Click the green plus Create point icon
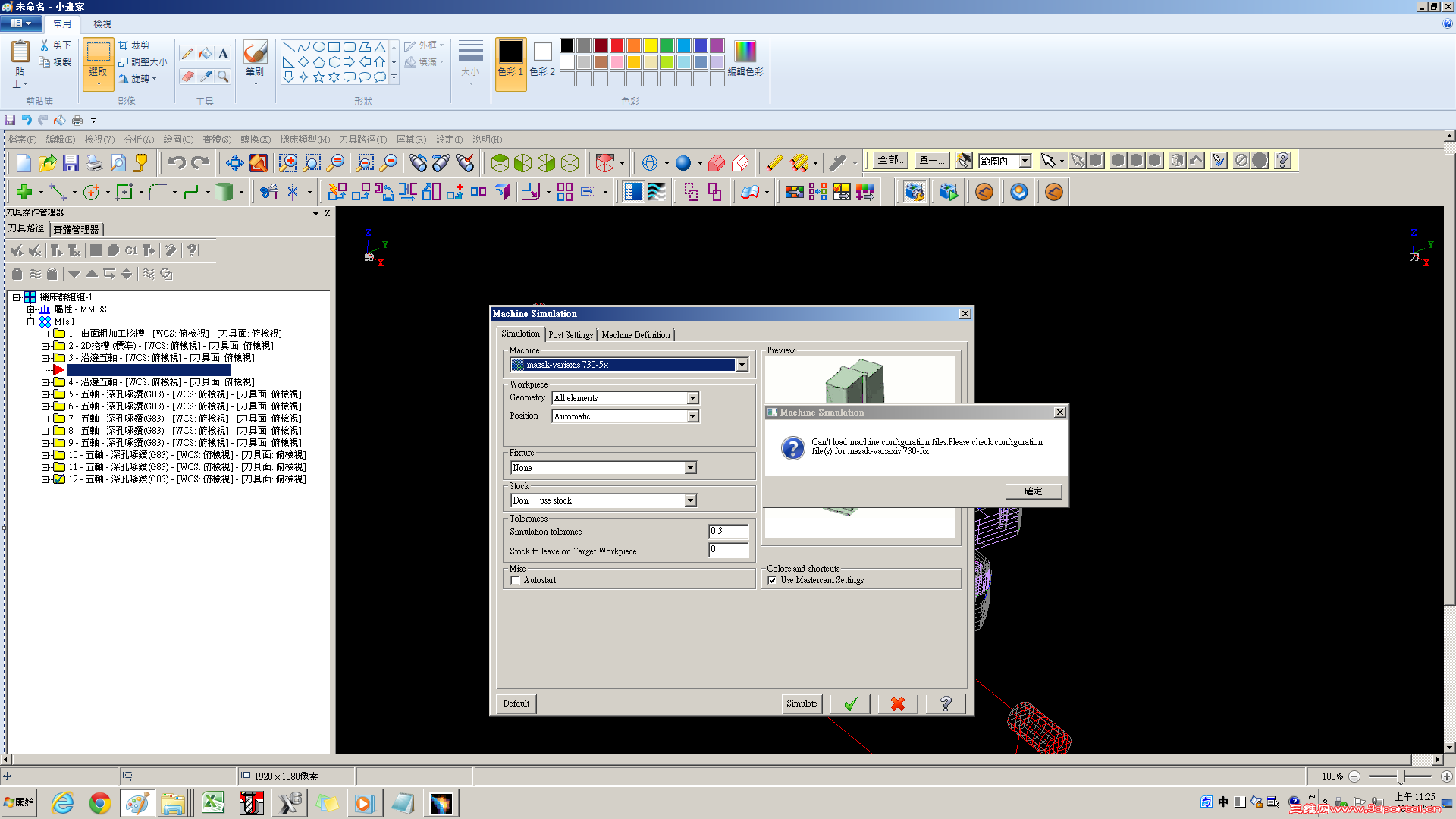Image resolution: width=1456 pixels, height=819 pixels. (x=24, y=192)
